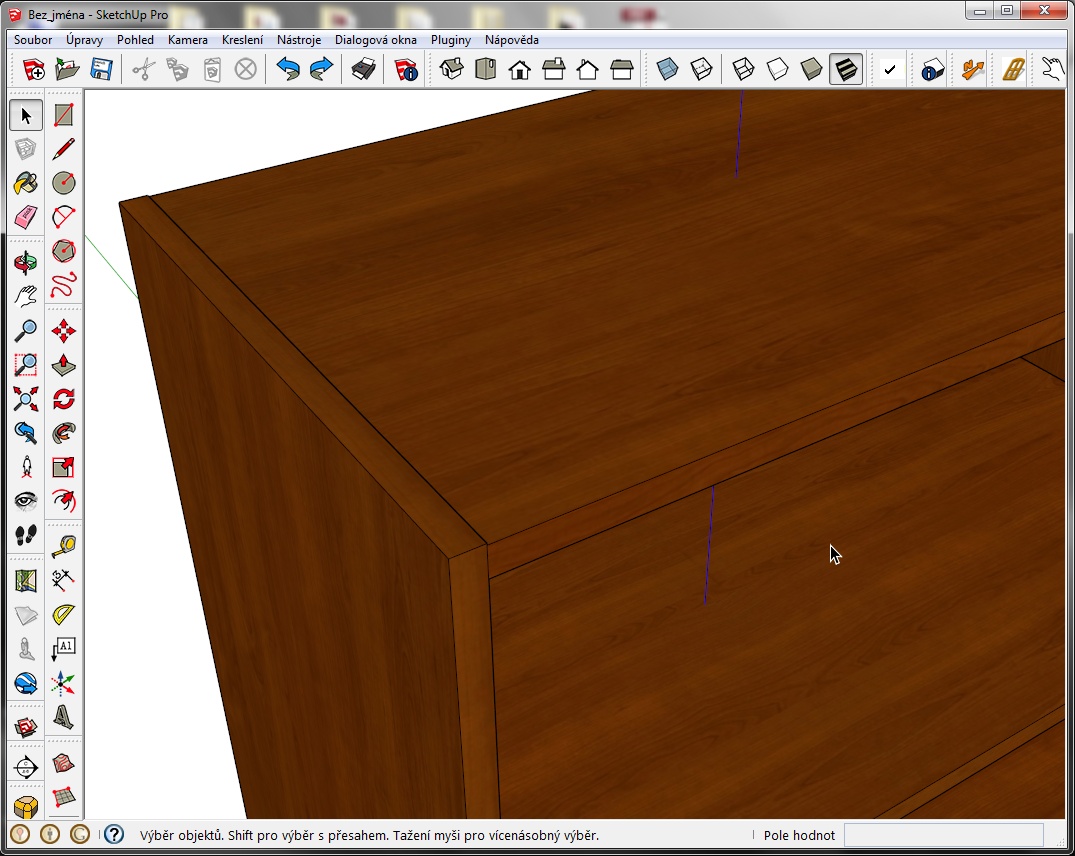Click the Pole hodnot input field
The image size is (1075, 856).
pyautogui.click(x=943, y=835)
